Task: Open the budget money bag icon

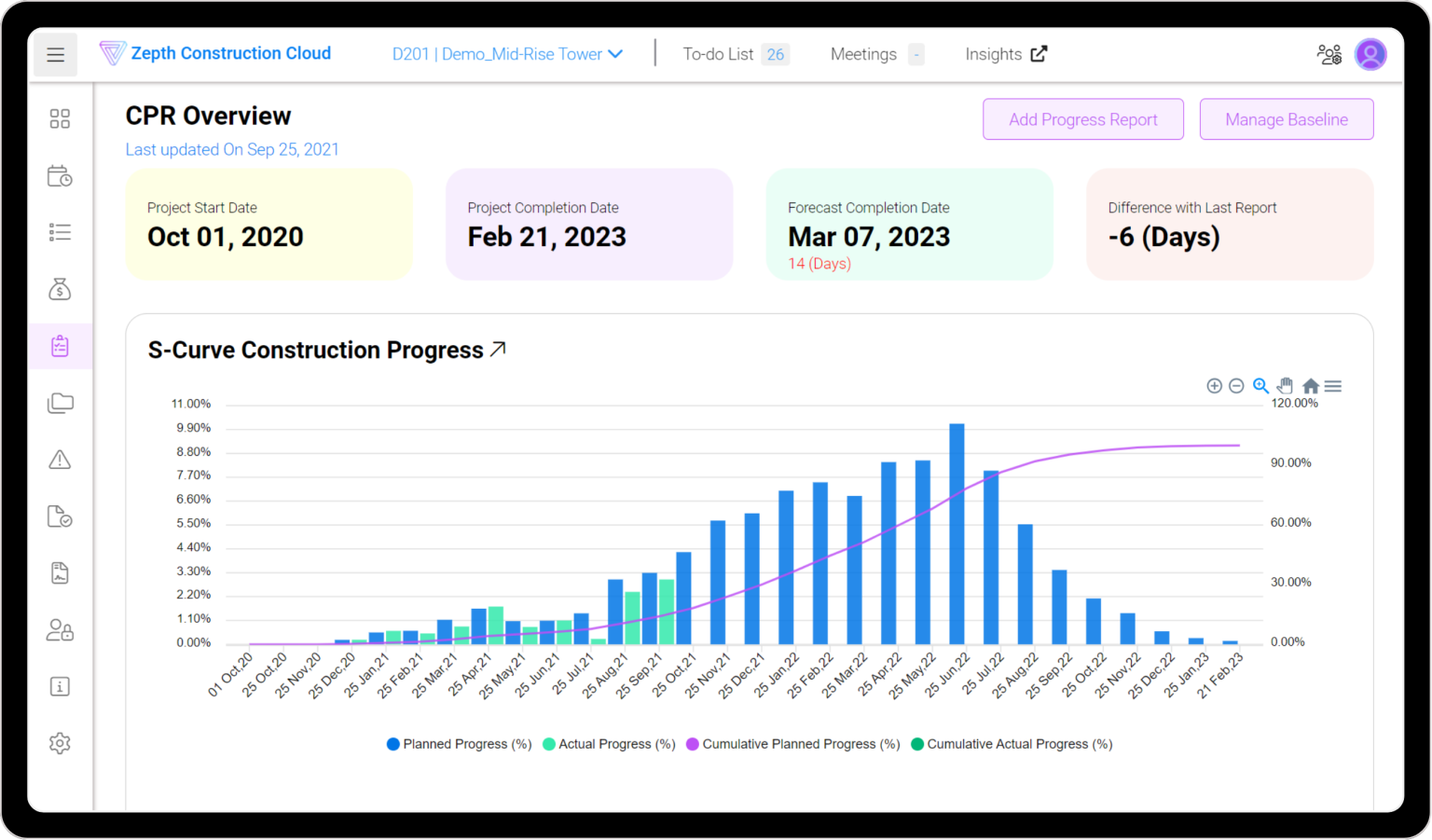Action: 60,289
